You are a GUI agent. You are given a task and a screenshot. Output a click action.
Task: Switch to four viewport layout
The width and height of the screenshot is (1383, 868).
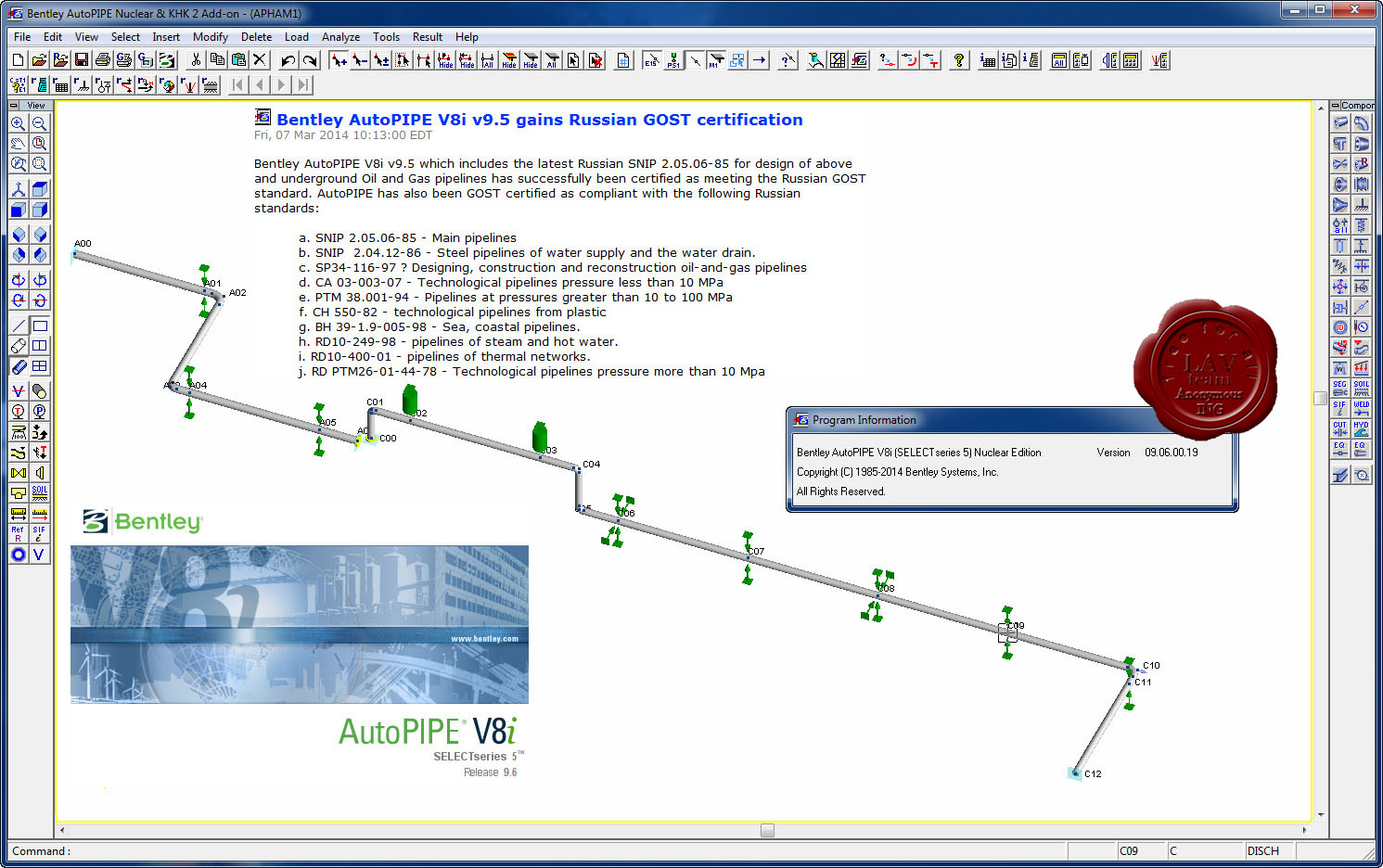click(39, 366)
